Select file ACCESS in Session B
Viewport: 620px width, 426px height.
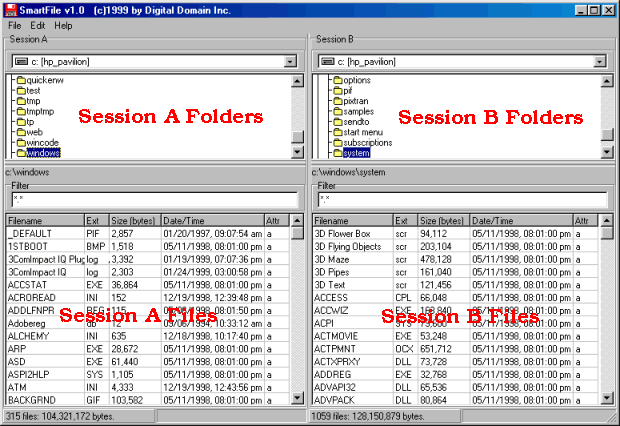pyautogui.click(x=331, y=297)
